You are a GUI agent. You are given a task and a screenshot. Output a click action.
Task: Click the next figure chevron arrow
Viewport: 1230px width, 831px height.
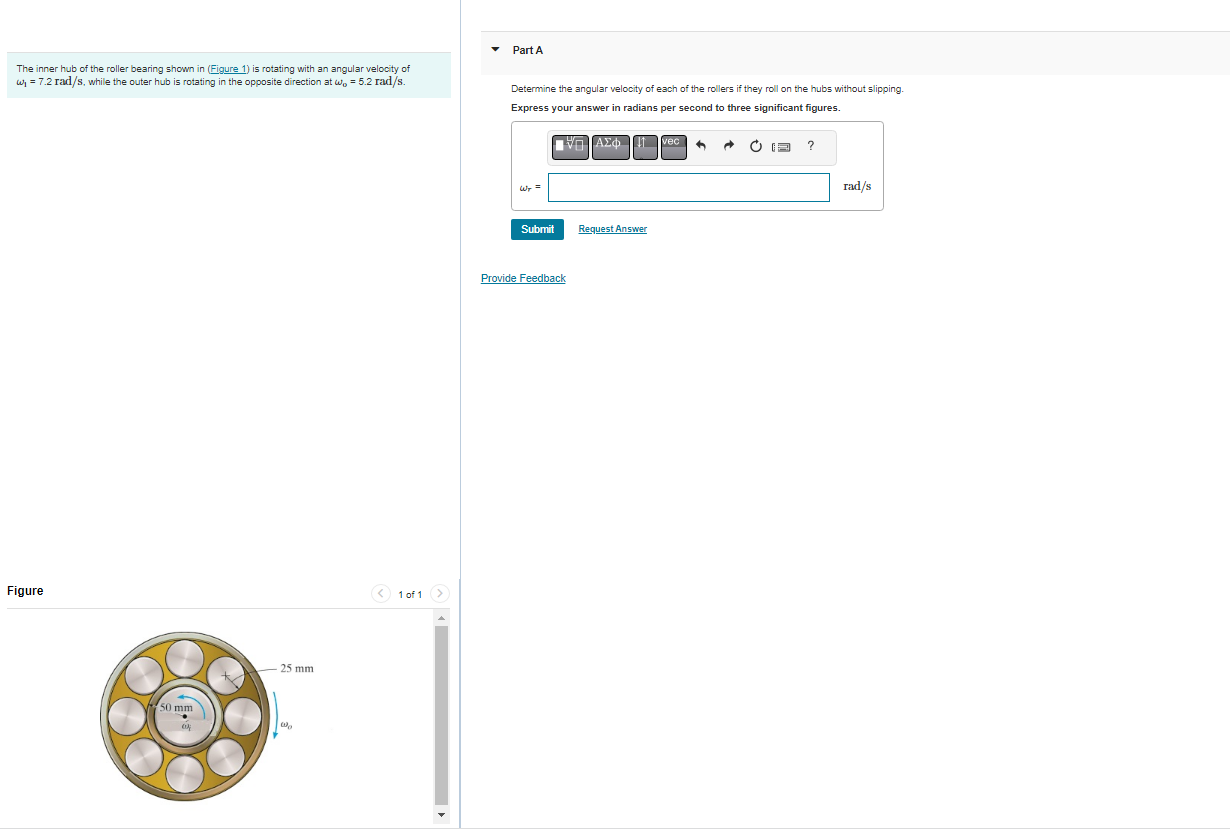tap(440, 593)
